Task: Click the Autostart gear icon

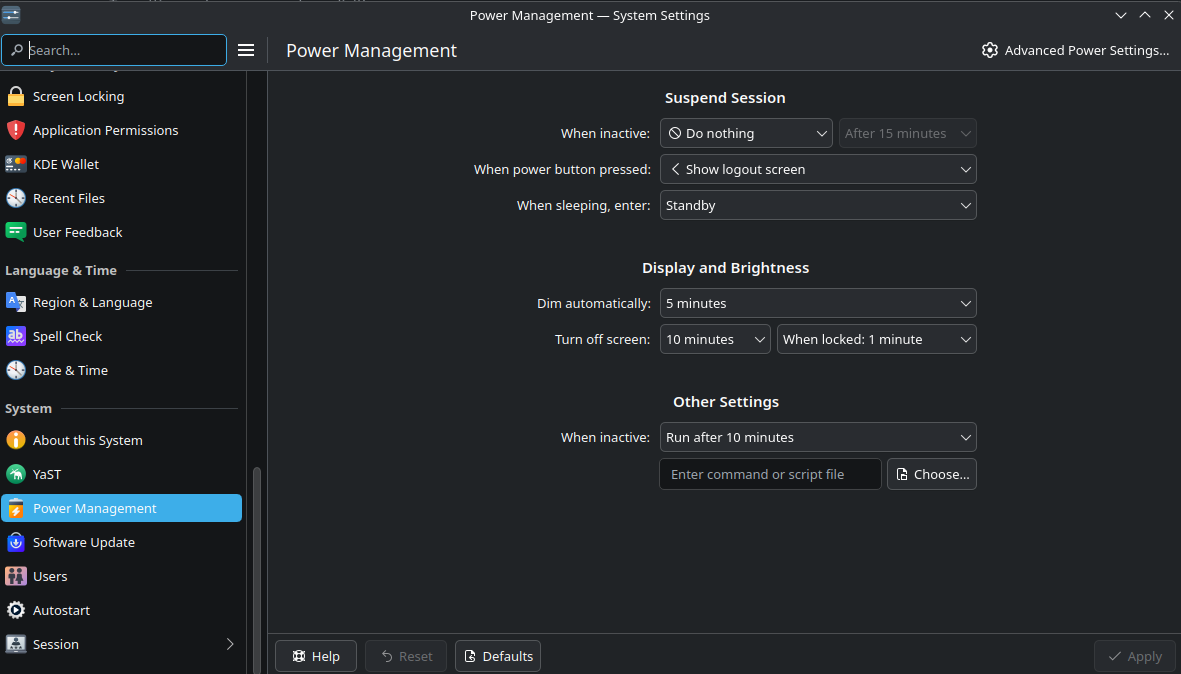Action: [16, 611]
